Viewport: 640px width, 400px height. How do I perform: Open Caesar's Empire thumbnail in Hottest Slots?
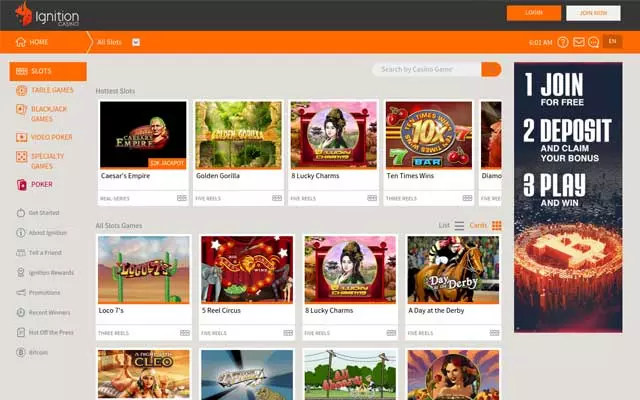click(x=143, y=135)
